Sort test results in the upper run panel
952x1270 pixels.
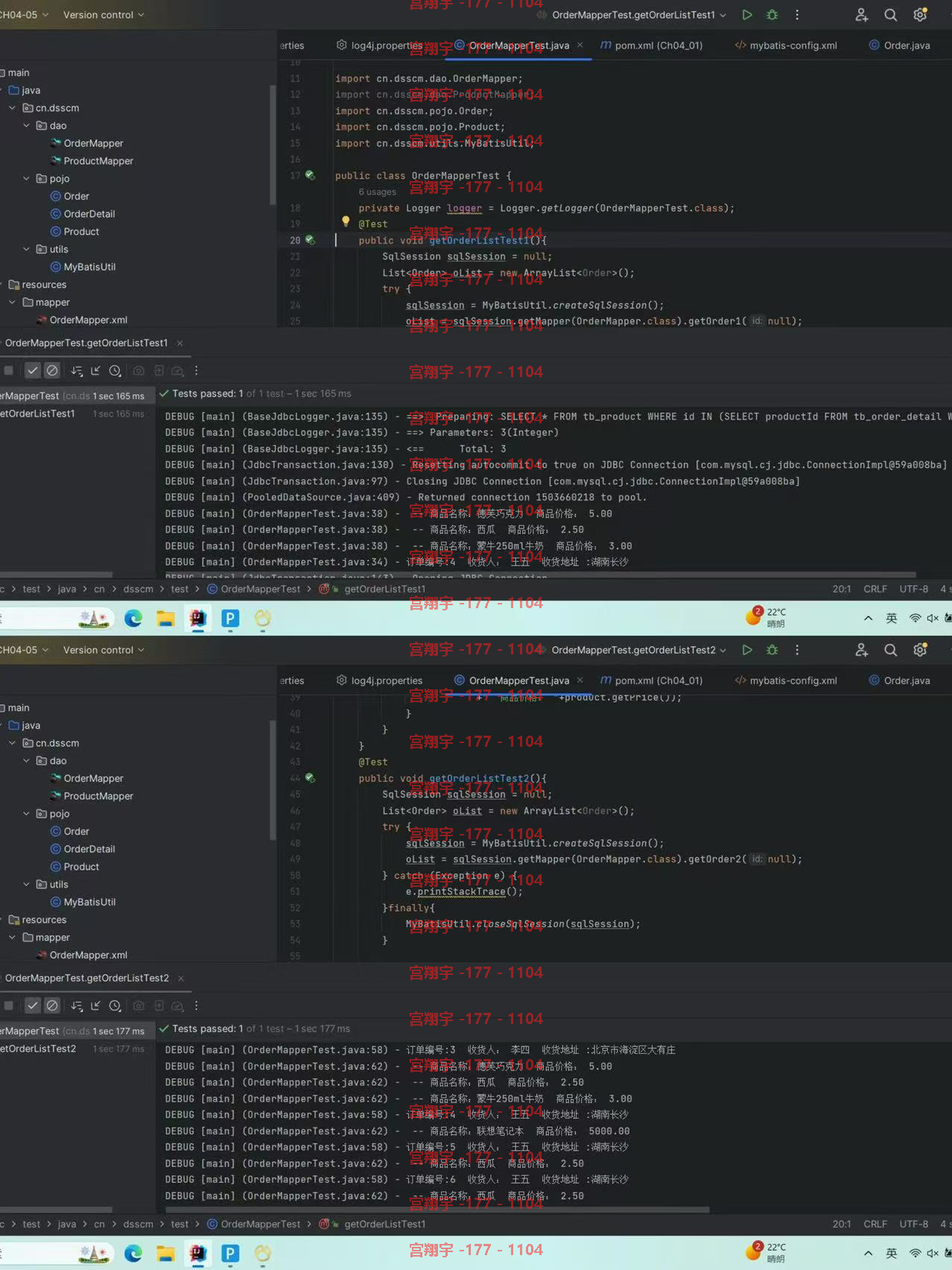pyautogui.click(x=77, y=370)
